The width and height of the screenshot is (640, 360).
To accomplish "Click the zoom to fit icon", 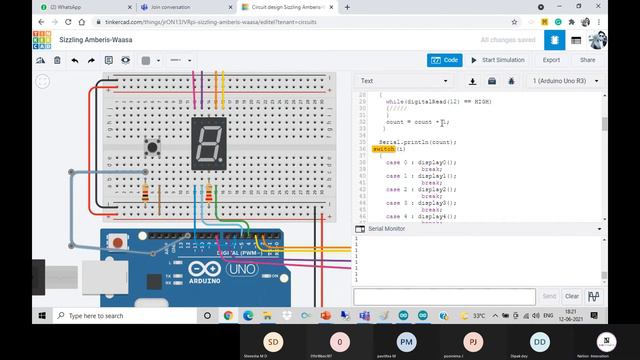I will pyautogui.click(x=42, y=81).
